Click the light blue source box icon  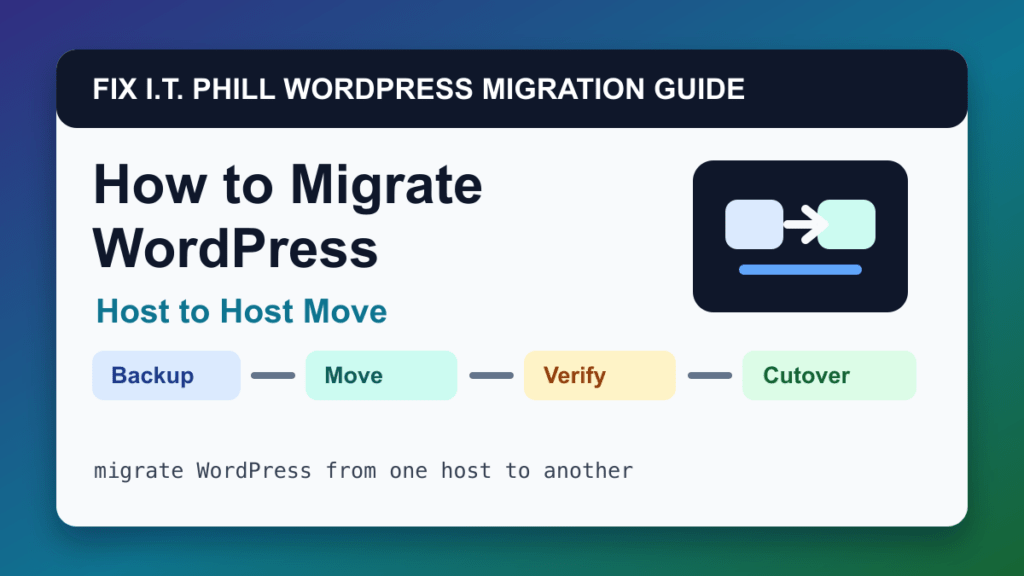point(754,224)
